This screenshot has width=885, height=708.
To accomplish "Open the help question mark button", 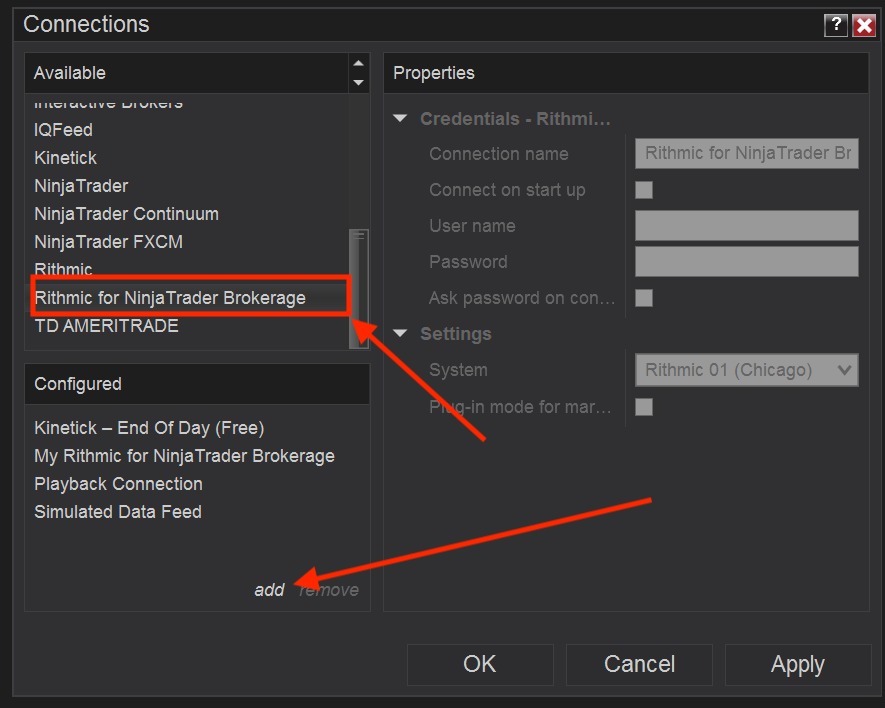I will (836, 25).
